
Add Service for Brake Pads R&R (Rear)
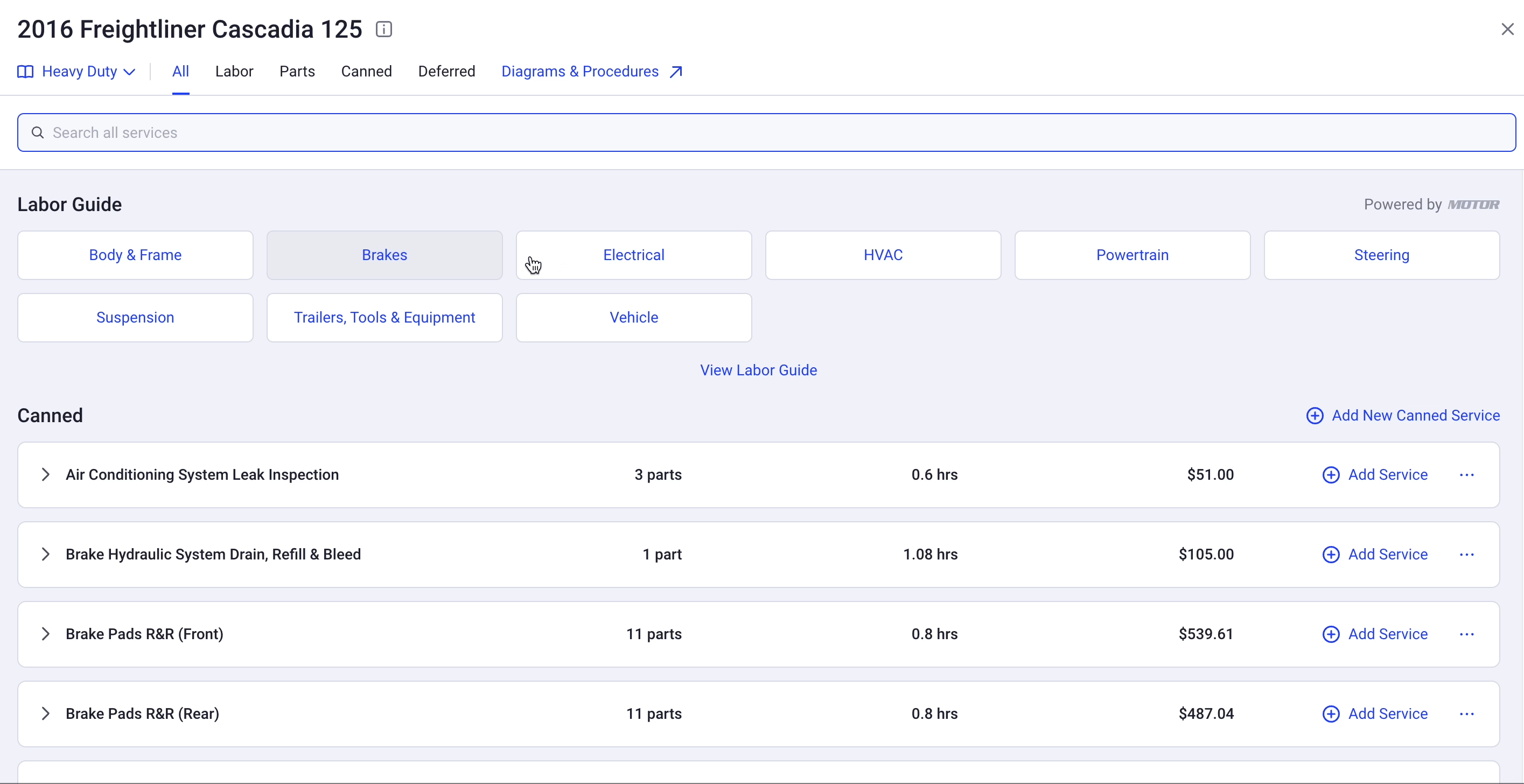pyautogui.click(x=1375, y=714)
